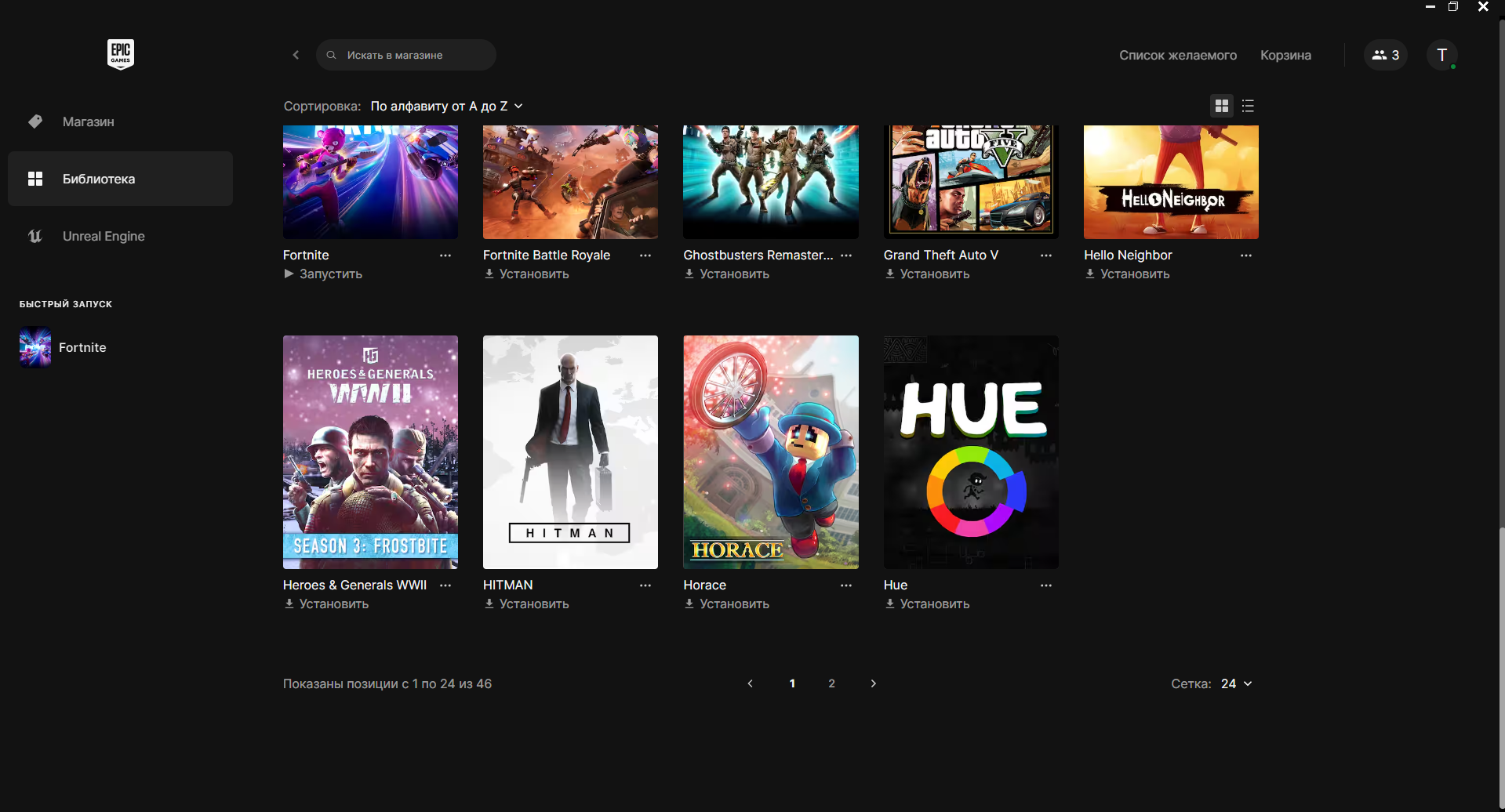Restore the window with the maximize button

coord(1453,6)
